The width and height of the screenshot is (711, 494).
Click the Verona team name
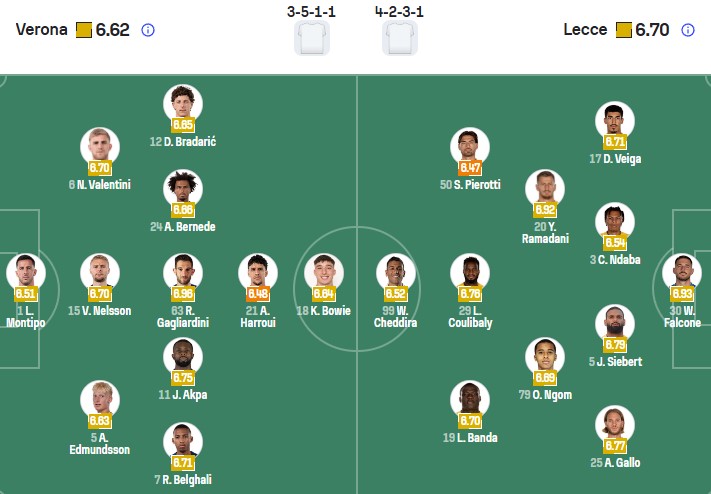tap(41, 30)
